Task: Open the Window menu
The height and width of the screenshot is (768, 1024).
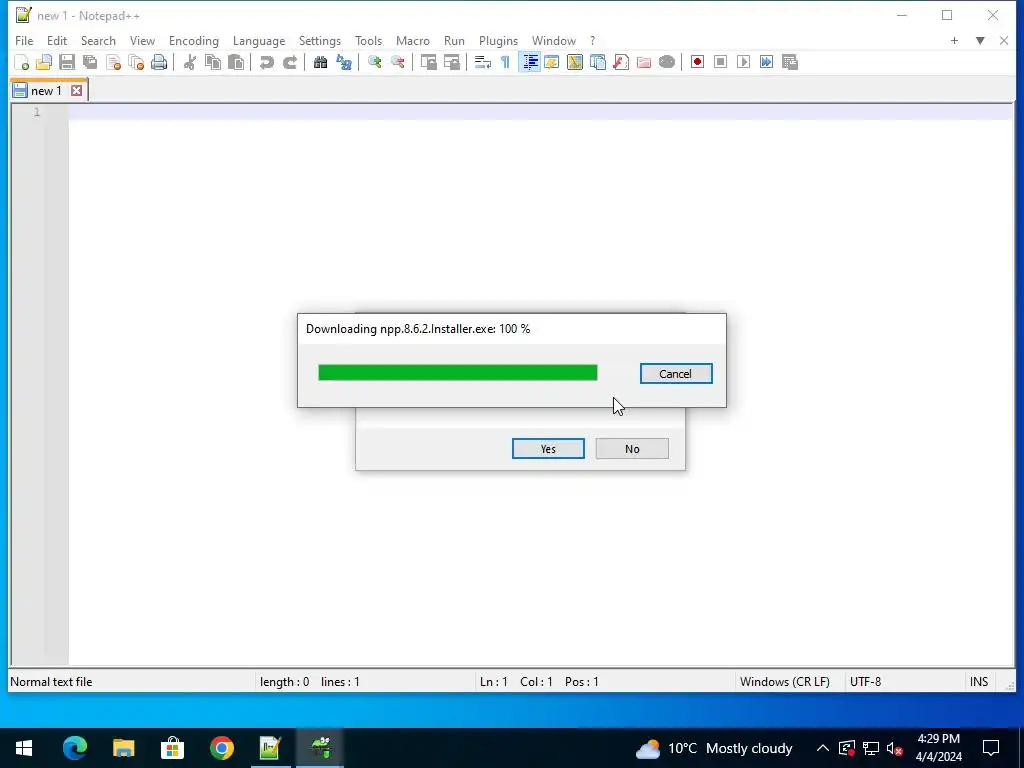Action: point(554,40)
